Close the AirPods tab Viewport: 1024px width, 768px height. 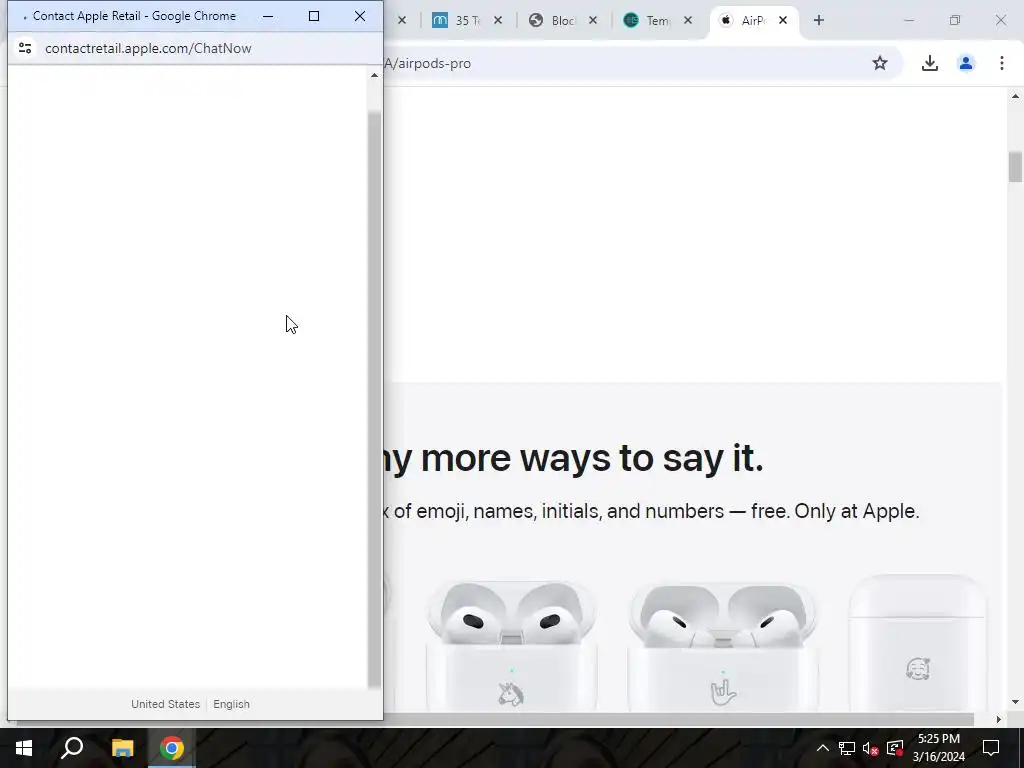782,20
